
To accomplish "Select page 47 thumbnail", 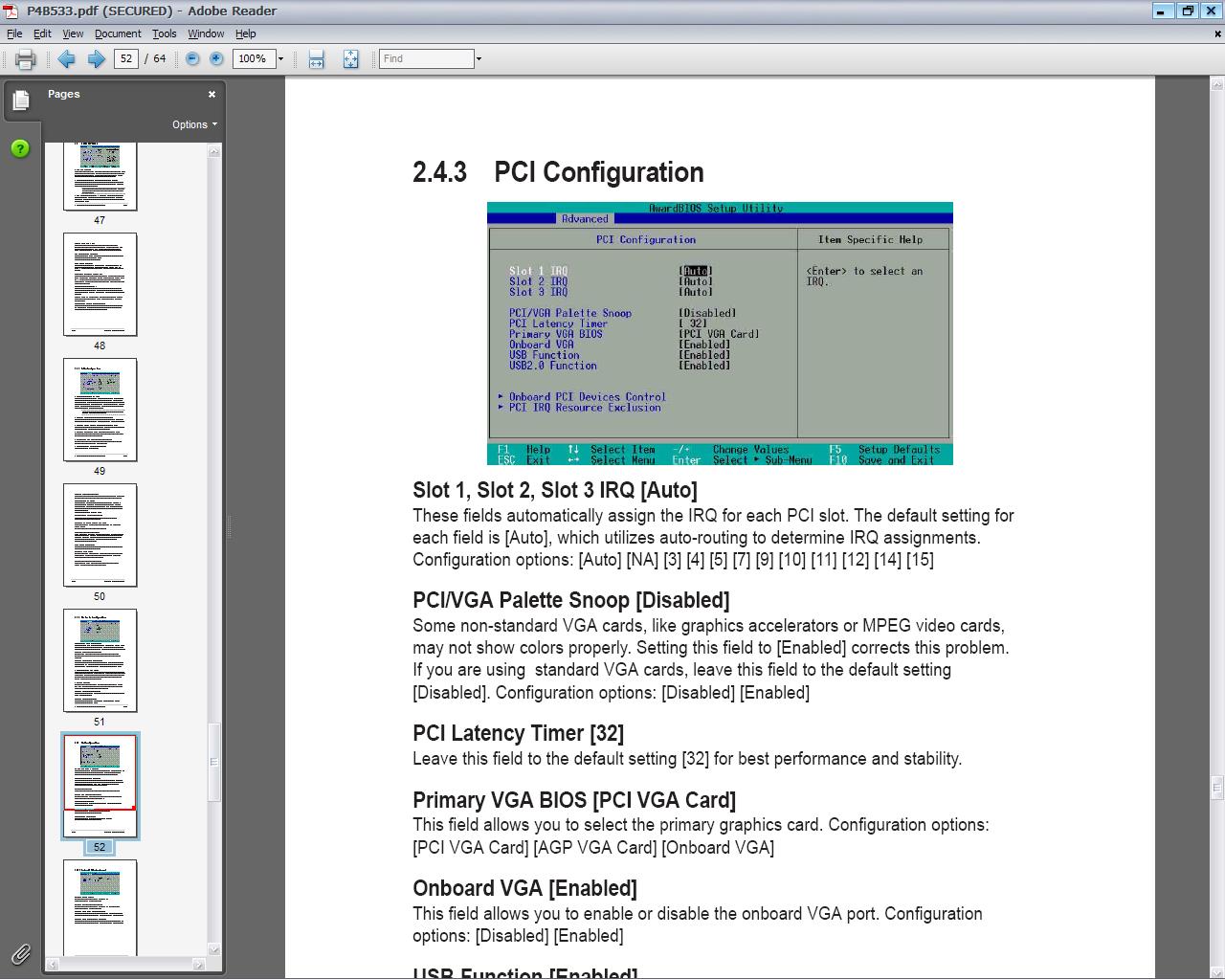I will 100,176.
